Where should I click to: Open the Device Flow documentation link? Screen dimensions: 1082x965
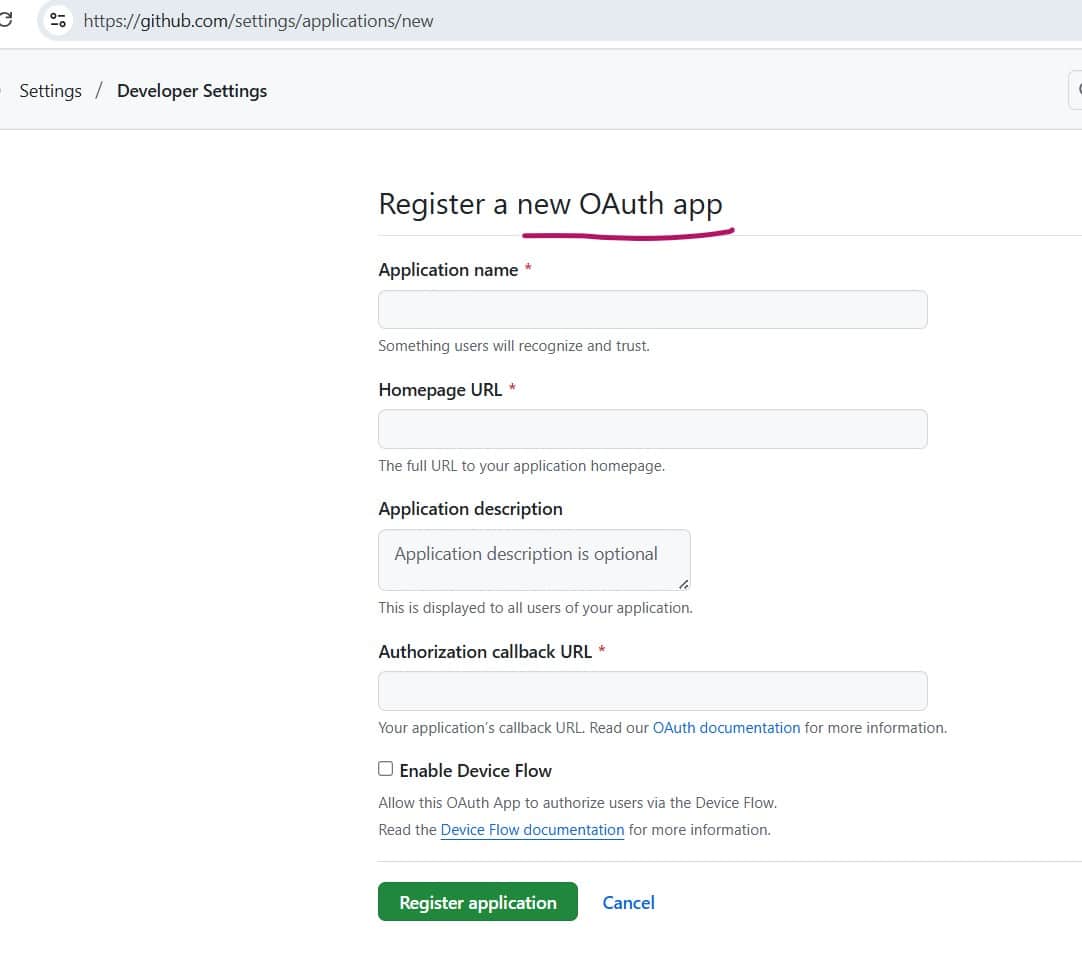click(532, 829)
